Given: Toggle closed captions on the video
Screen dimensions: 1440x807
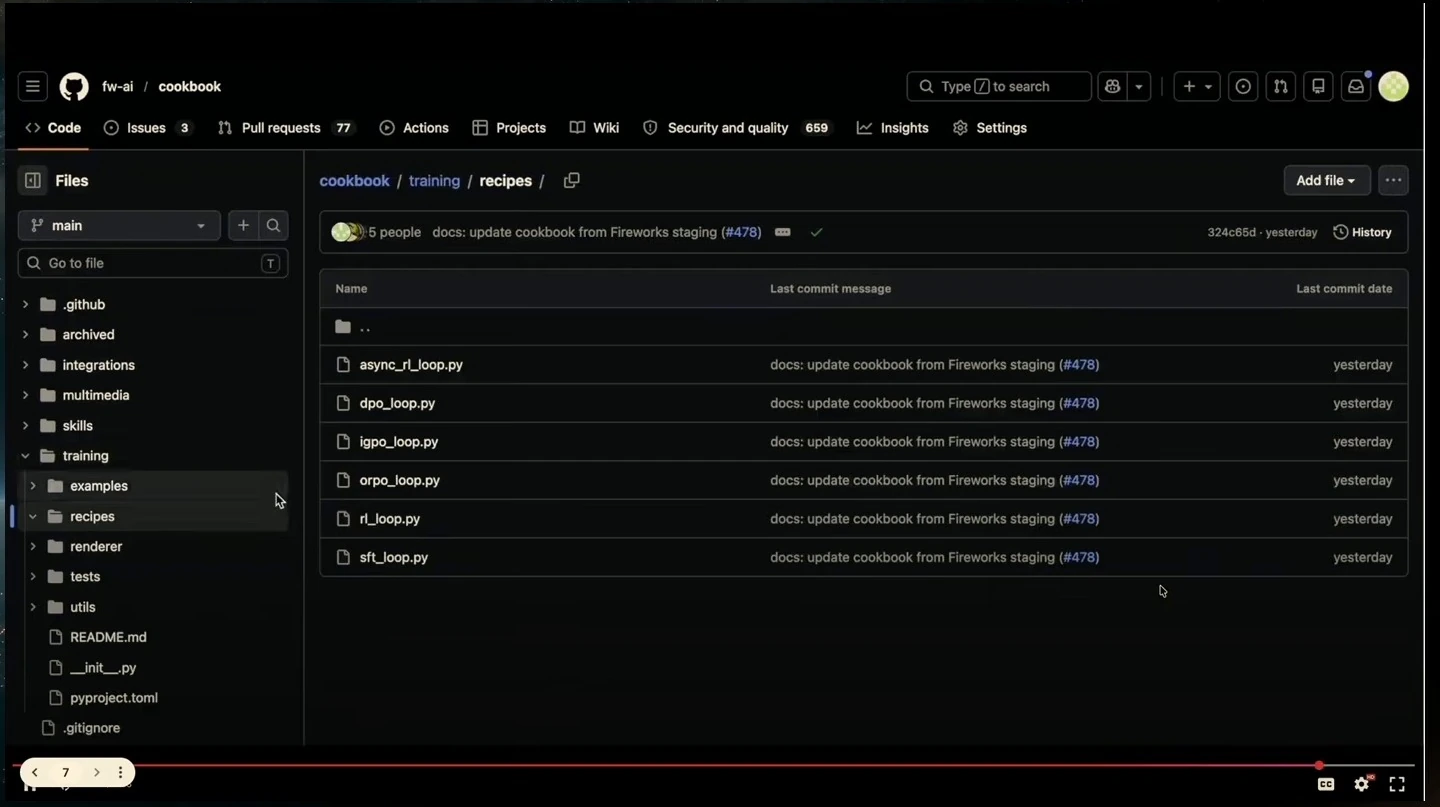Looking at the screenshot, I should (1326, 784).
